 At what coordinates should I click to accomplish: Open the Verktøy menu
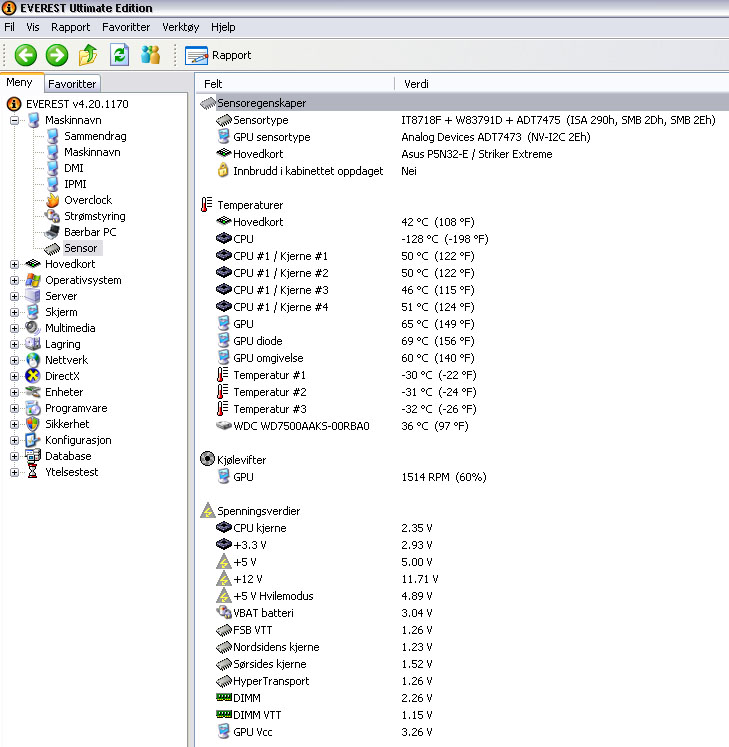click(181, 27)
